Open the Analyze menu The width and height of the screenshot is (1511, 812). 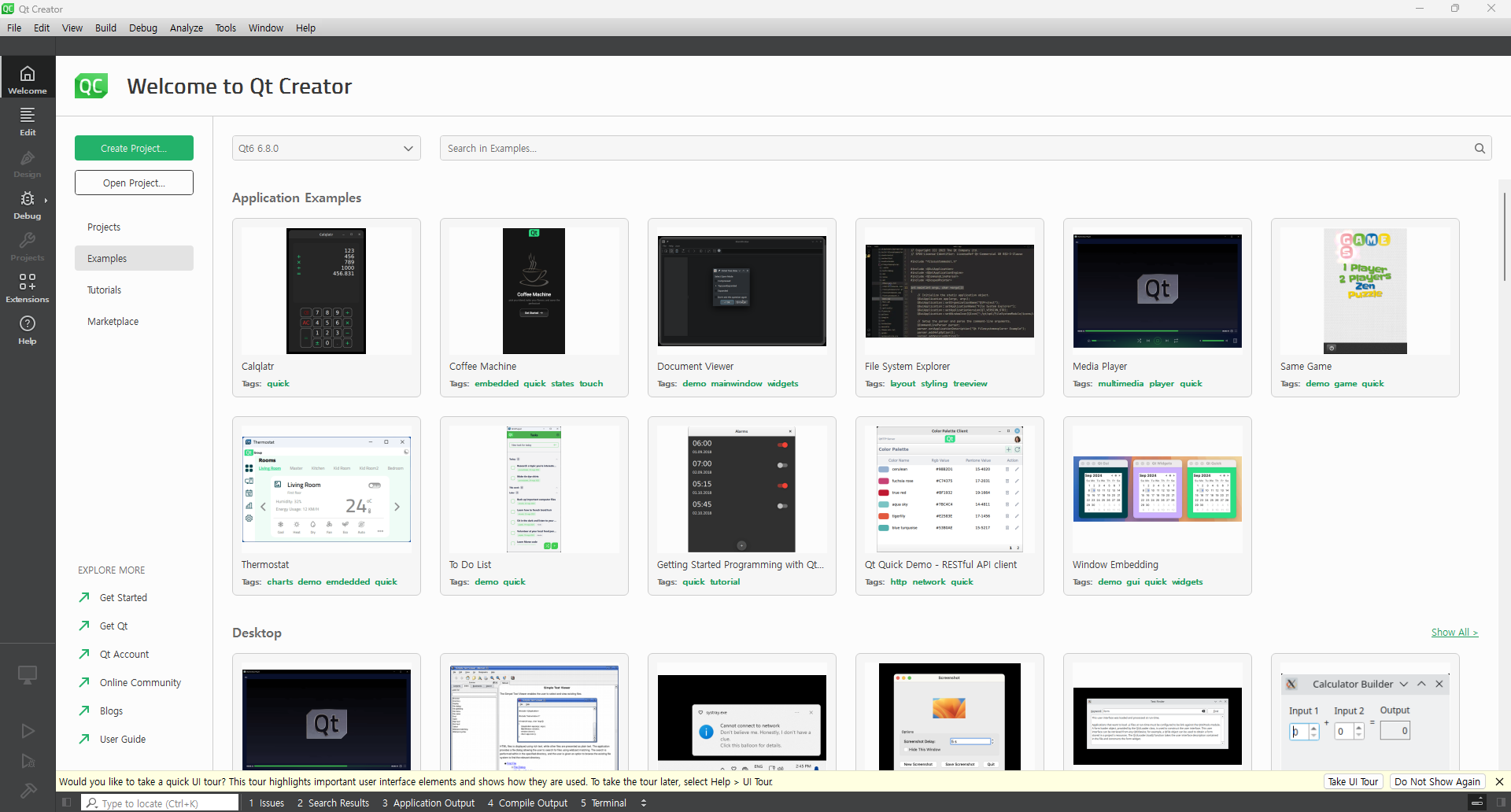click(x=187, y=28)
